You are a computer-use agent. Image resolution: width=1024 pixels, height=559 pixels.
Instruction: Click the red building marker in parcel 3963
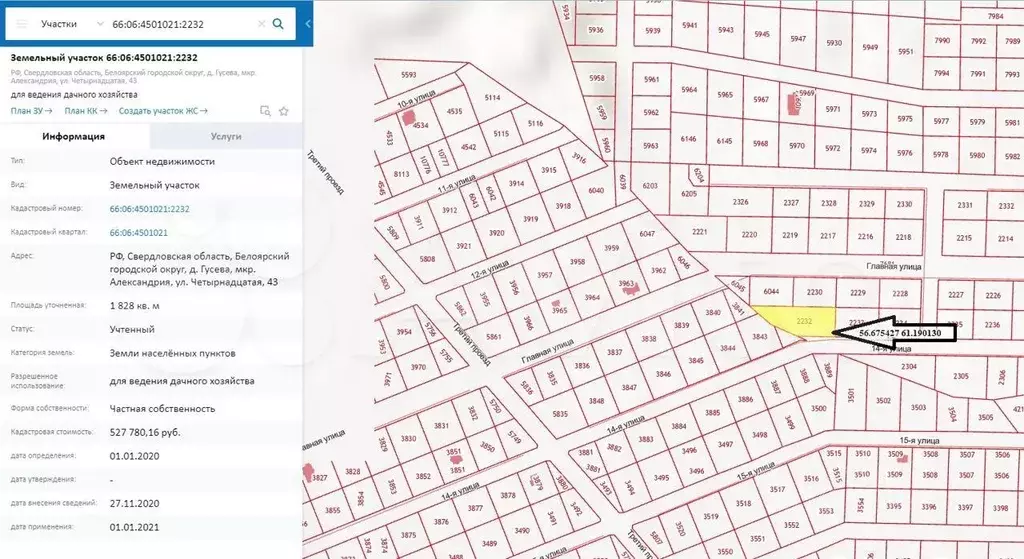click(x=630, y=290)
